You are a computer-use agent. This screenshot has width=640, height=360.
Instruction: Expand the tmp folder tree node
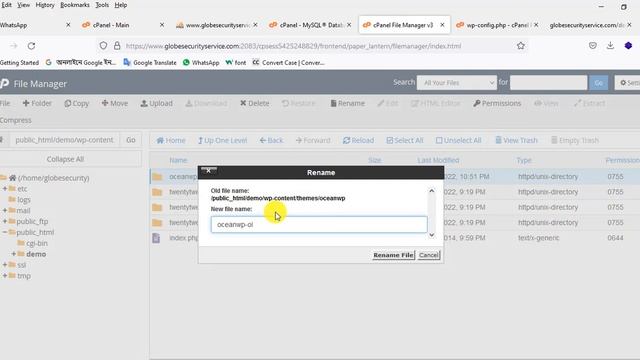(5, 276)
